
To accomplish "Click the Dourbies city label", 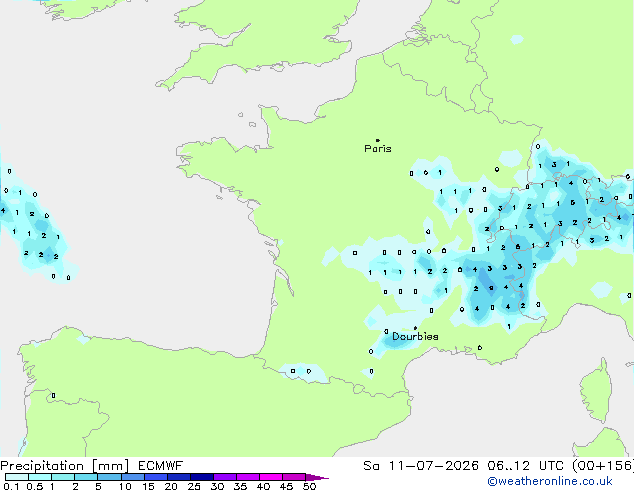I will tap(415, 336).
